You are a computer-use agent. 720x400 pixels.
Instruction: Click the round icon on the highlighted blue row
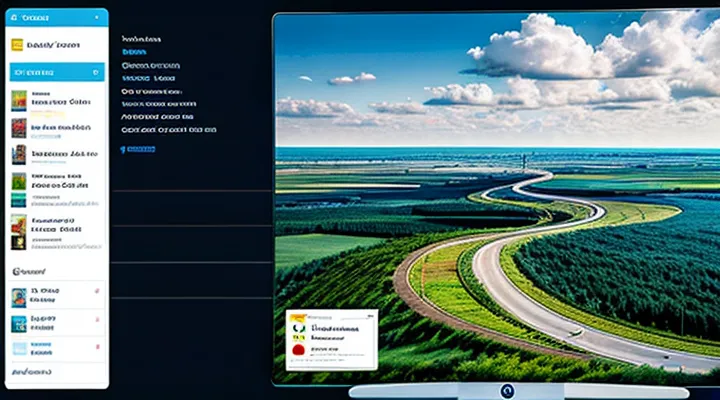96,73
